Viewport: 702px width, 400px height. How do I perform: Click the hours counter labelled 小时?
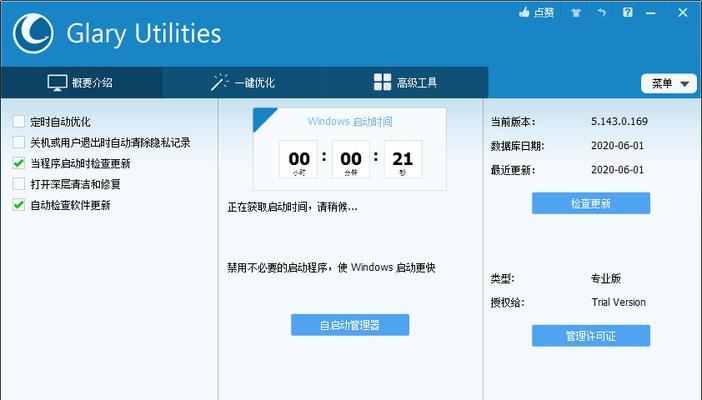coord(299,159)
